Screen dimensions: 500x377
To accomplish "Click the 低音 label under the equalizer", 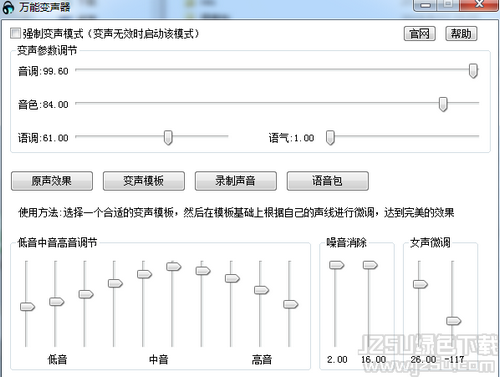I will click(57, 359).
